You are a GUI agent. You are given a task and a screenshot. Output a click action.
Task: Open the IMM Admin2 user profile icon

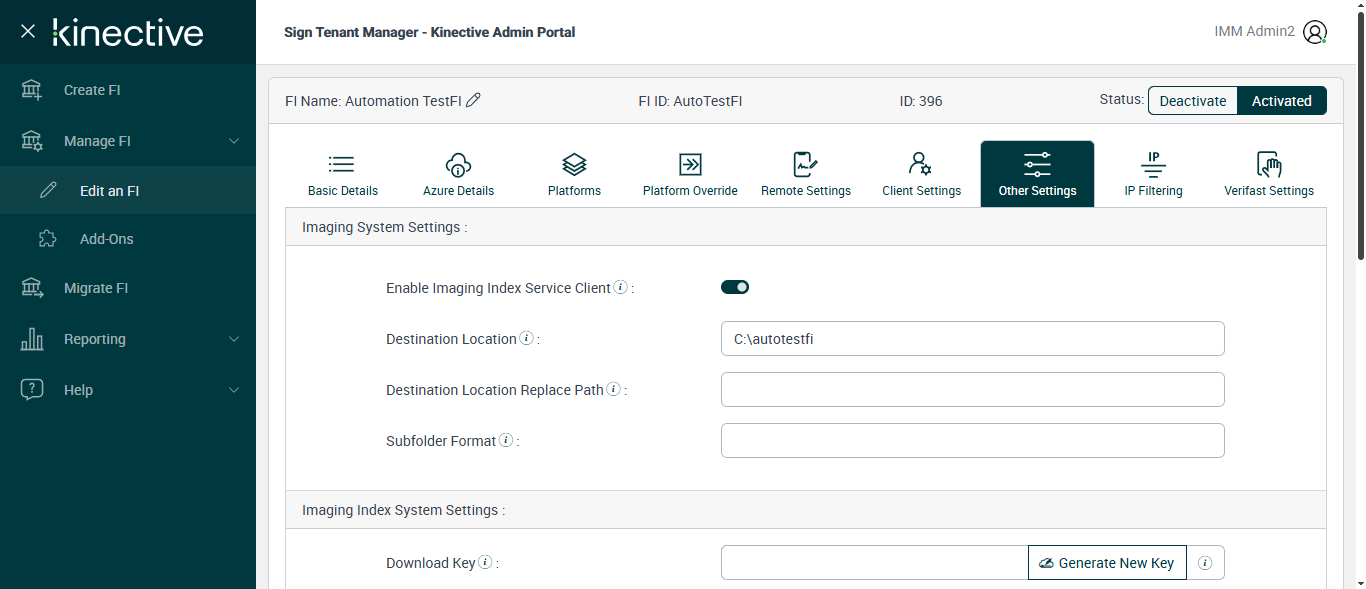coord(1316,32)
